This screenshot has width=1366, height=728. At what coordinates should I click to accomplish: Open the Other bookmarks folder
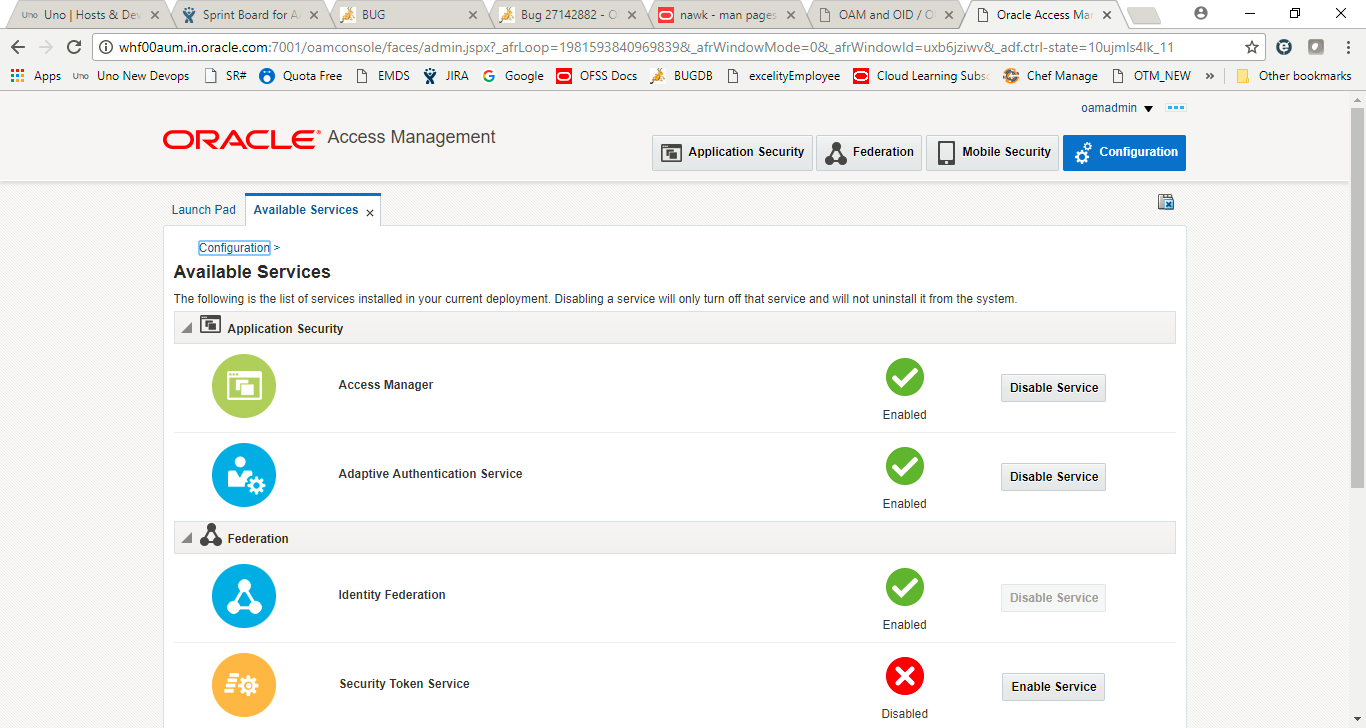pos(1293,76)
